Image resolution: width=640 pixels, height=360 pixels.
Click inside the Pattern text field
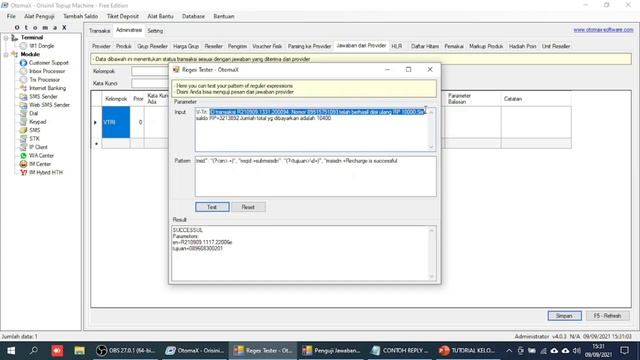coord(316,176)
